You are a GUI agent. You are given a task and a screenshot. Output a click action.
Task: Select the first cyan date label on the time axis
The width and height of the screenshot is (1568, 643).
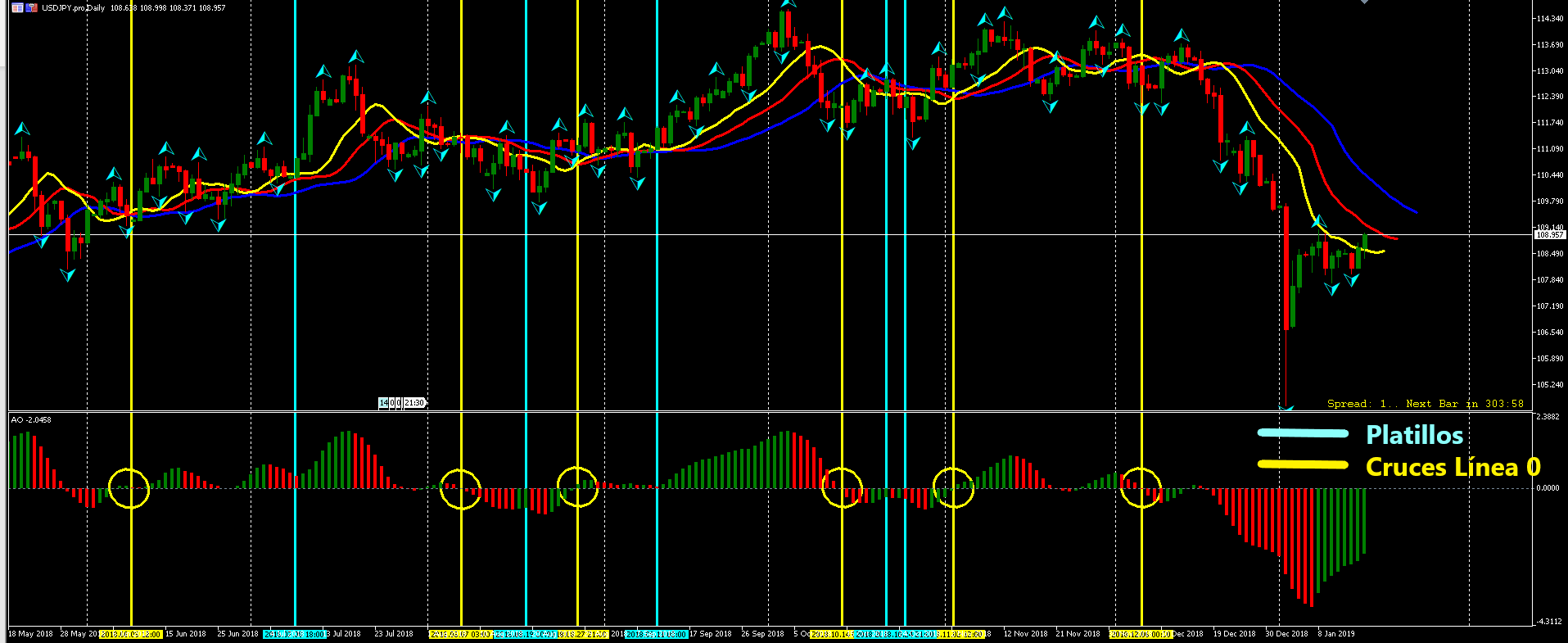coord(294,634)
